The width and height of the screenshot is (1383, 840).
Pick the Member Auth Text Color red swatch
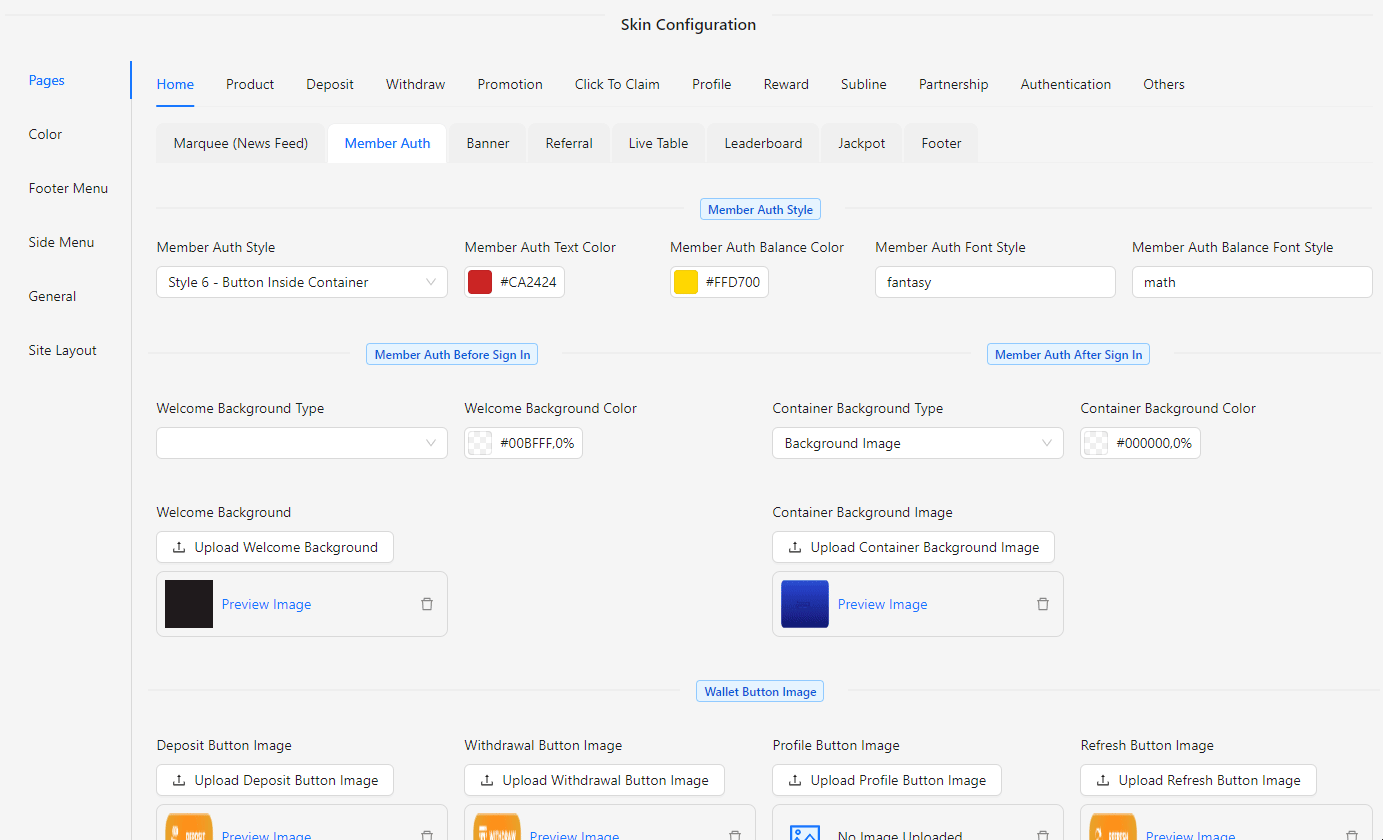point(480,282)
